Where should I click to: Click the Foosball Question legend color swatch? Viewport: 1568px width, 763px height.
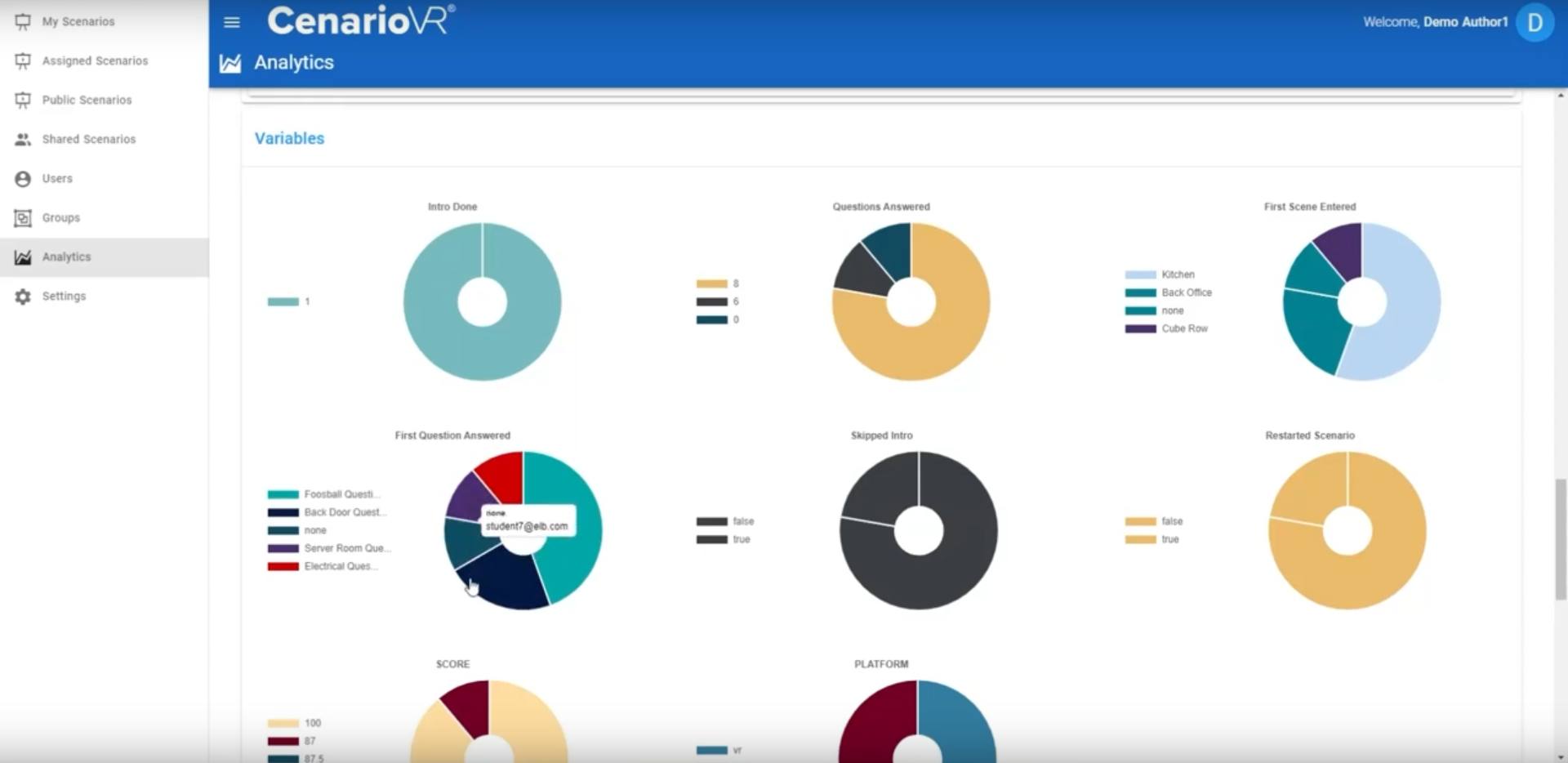(283, 494)
